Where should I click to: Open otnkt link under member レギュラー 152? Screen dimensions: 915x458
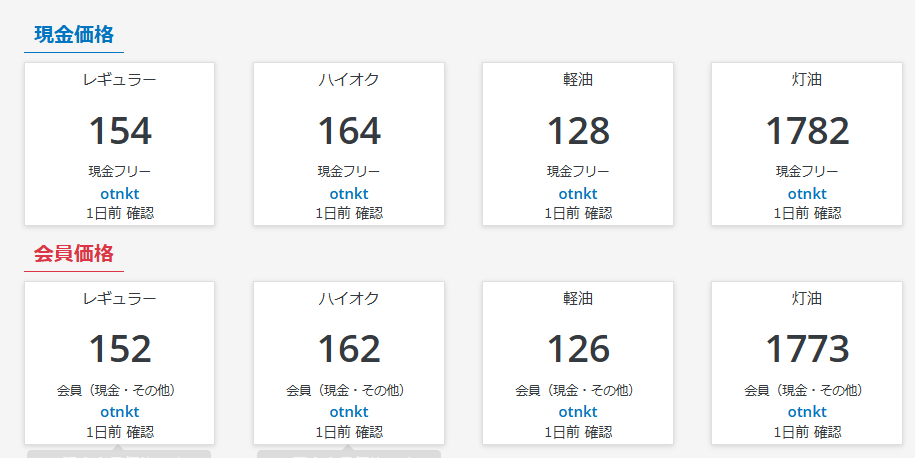coord(119,412)
